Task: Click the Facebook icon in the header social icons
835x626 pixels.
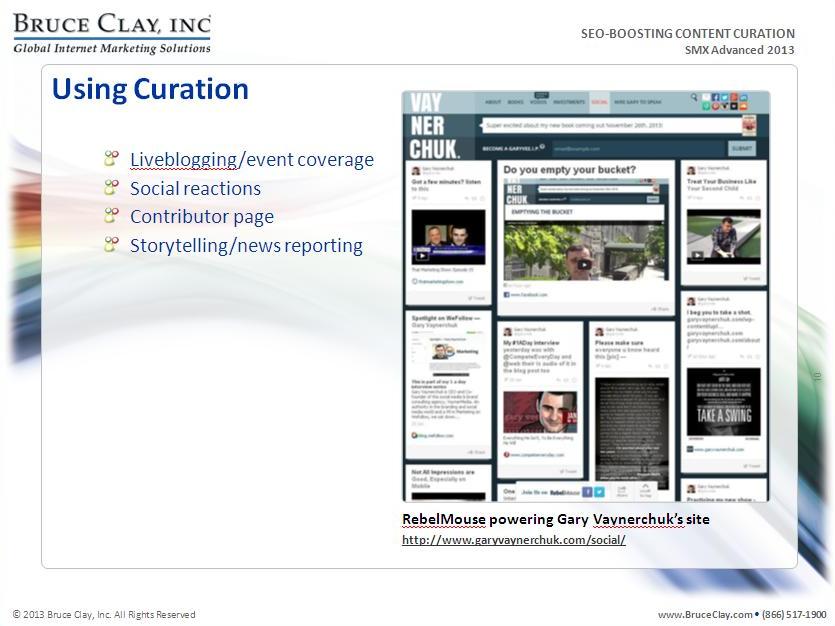Action: tap(715, 98)
